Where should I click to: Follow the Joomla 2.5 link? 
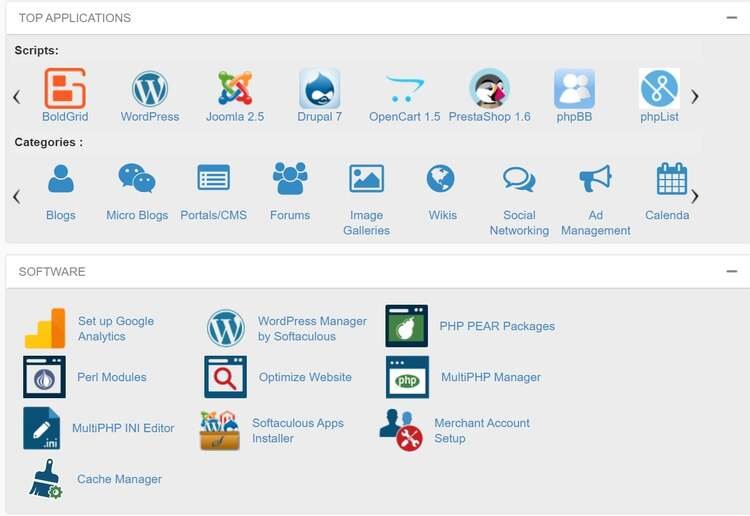point(235,117)
